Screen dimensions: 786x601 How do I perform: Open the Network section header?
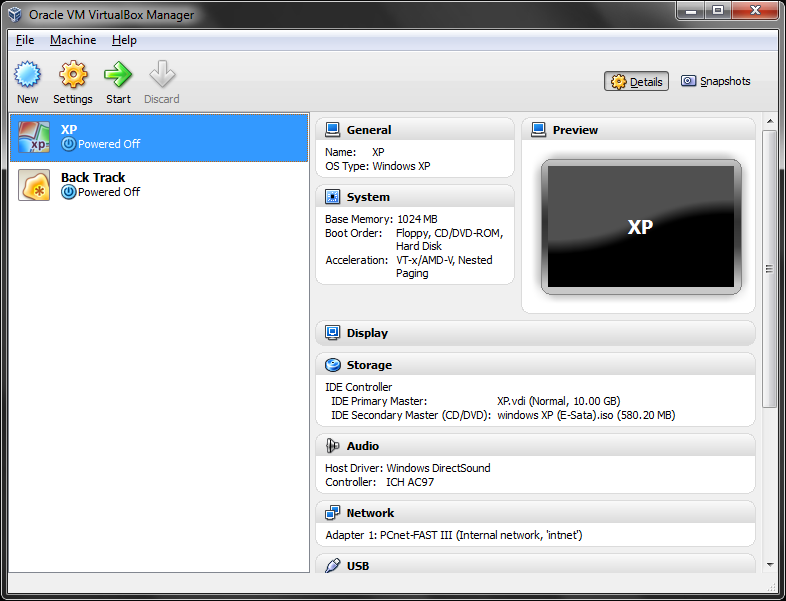pyautogui.click(x=535, y=512)
